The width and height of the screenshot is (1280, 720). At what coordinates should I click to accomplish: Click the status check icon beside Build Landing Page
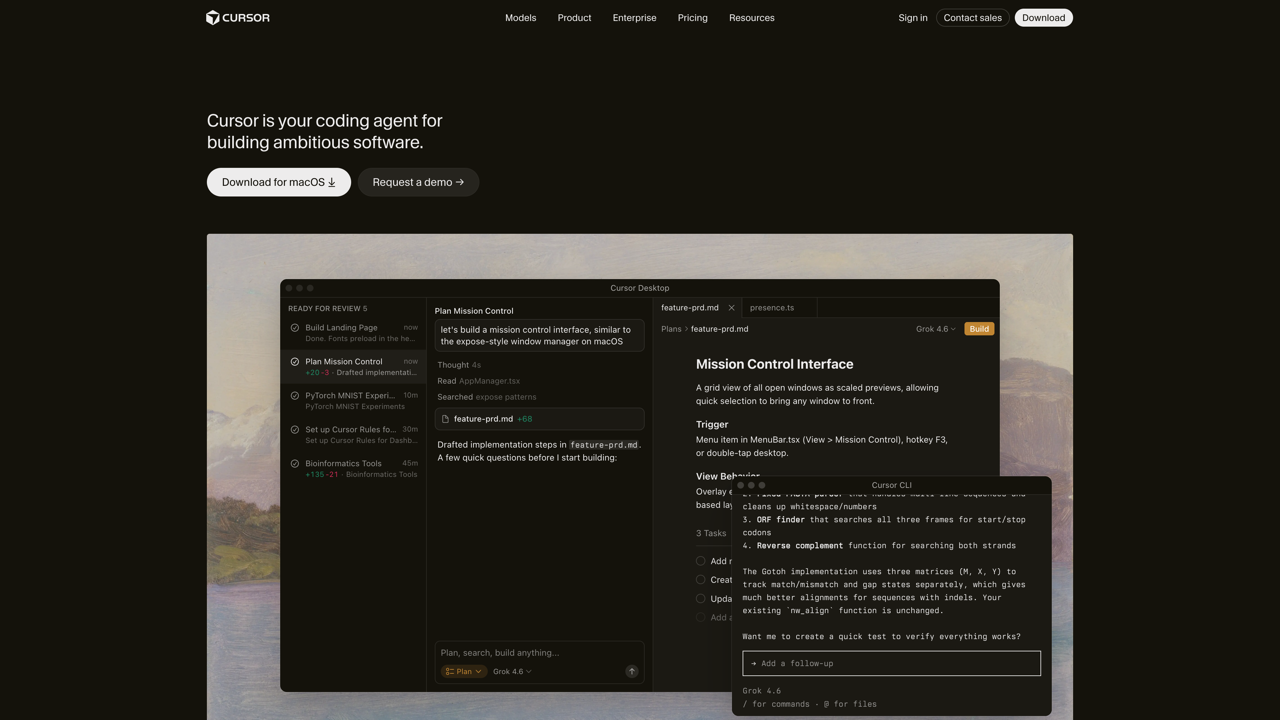point(295,328)
